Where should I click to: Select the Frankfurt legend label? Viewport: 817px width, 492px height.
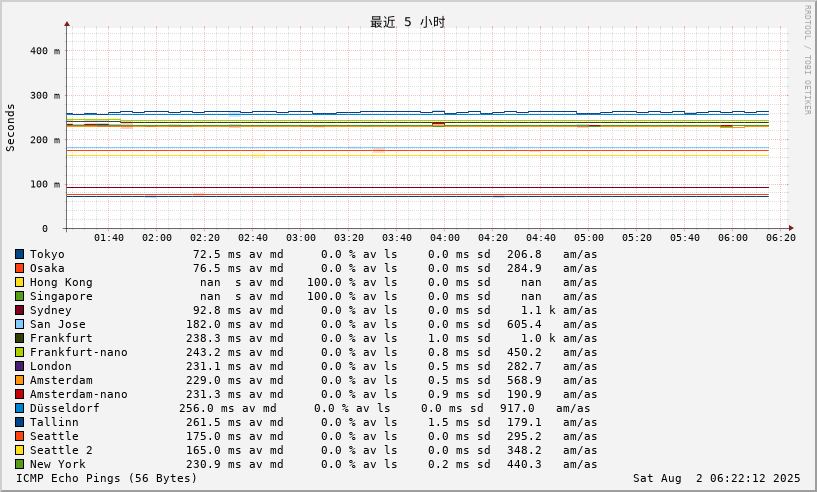coord(61,338)
